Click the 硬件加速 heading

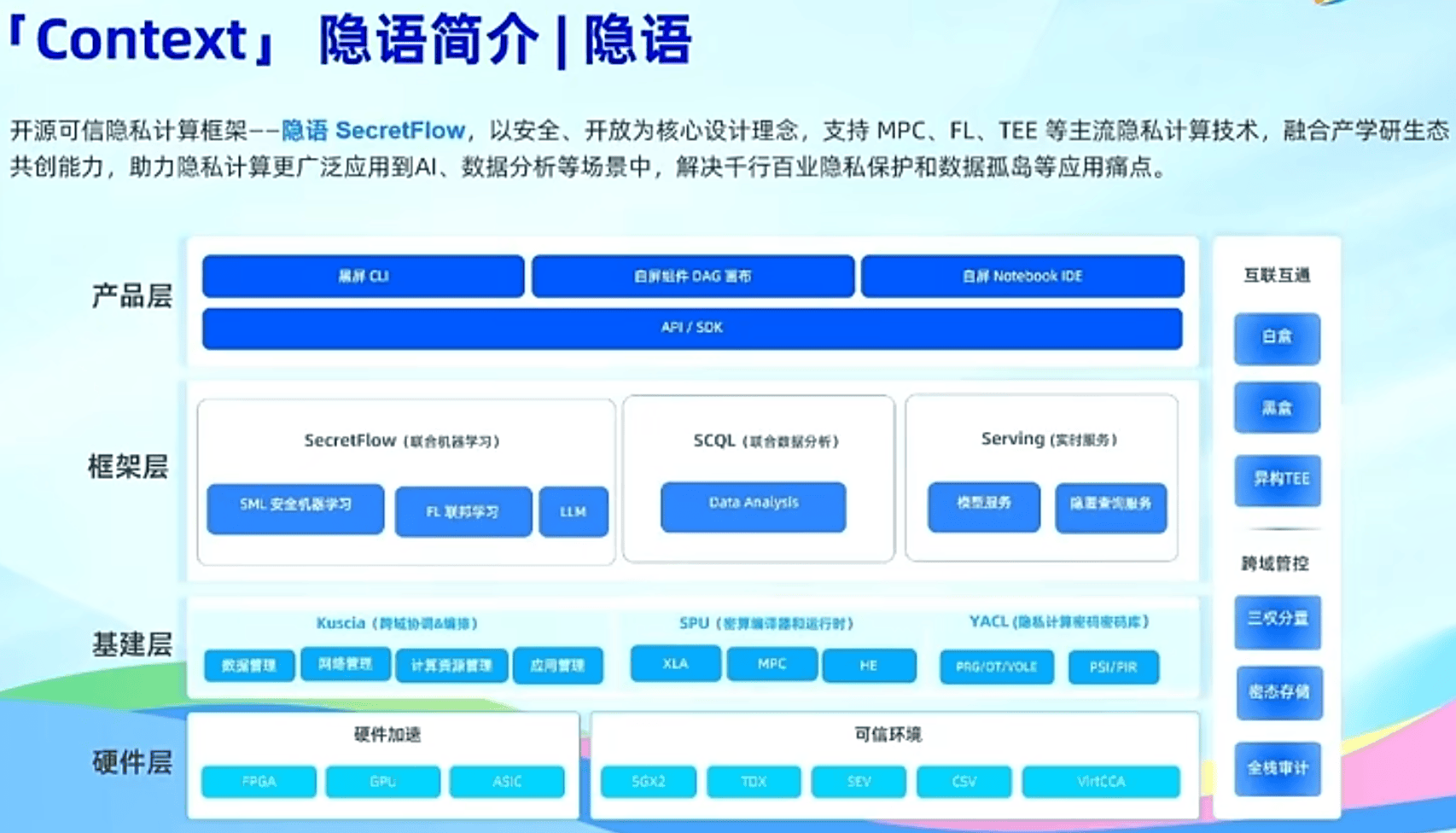coord(387,735)
